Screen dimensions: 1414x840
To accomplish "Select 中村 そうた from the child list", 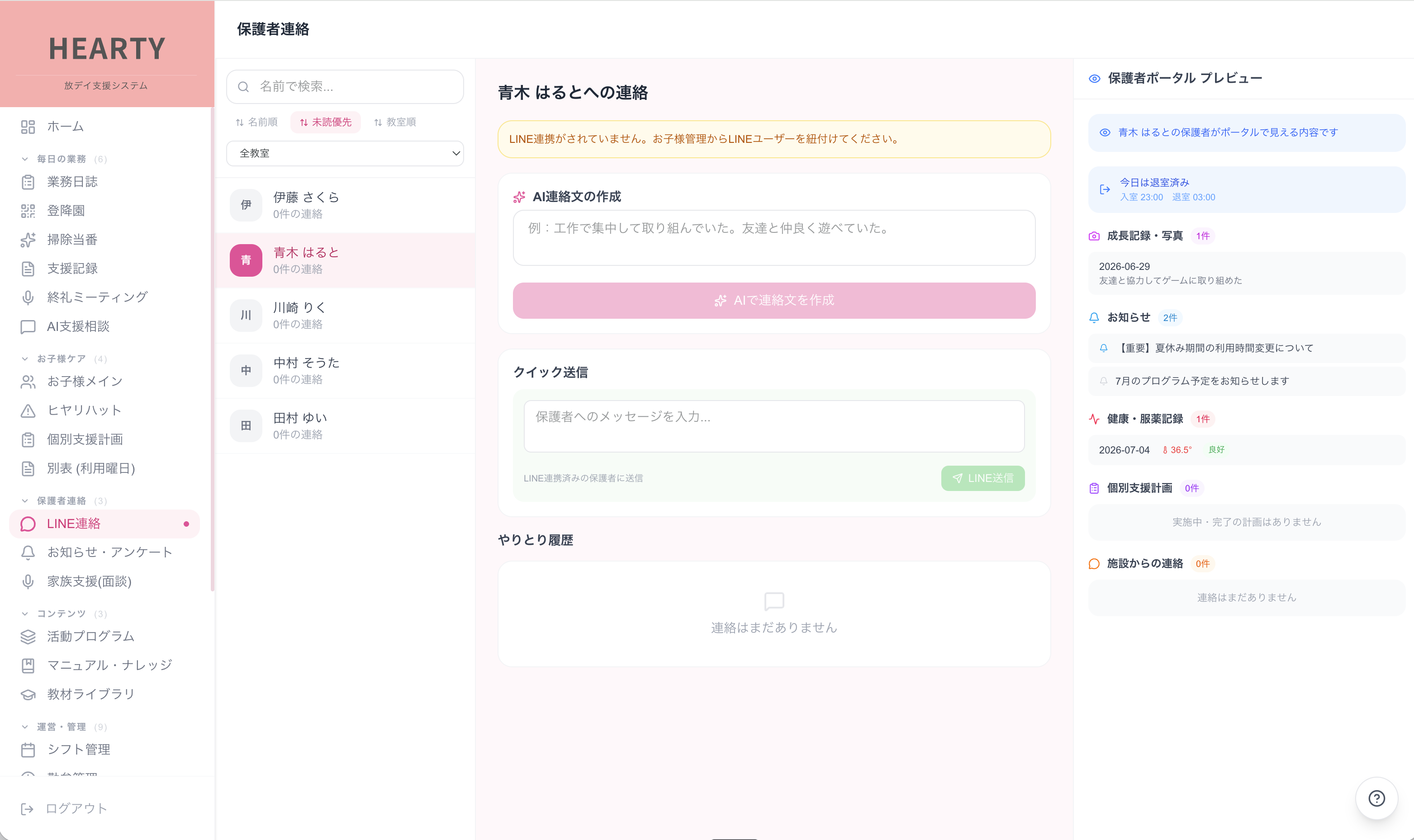I will (345, 370).
